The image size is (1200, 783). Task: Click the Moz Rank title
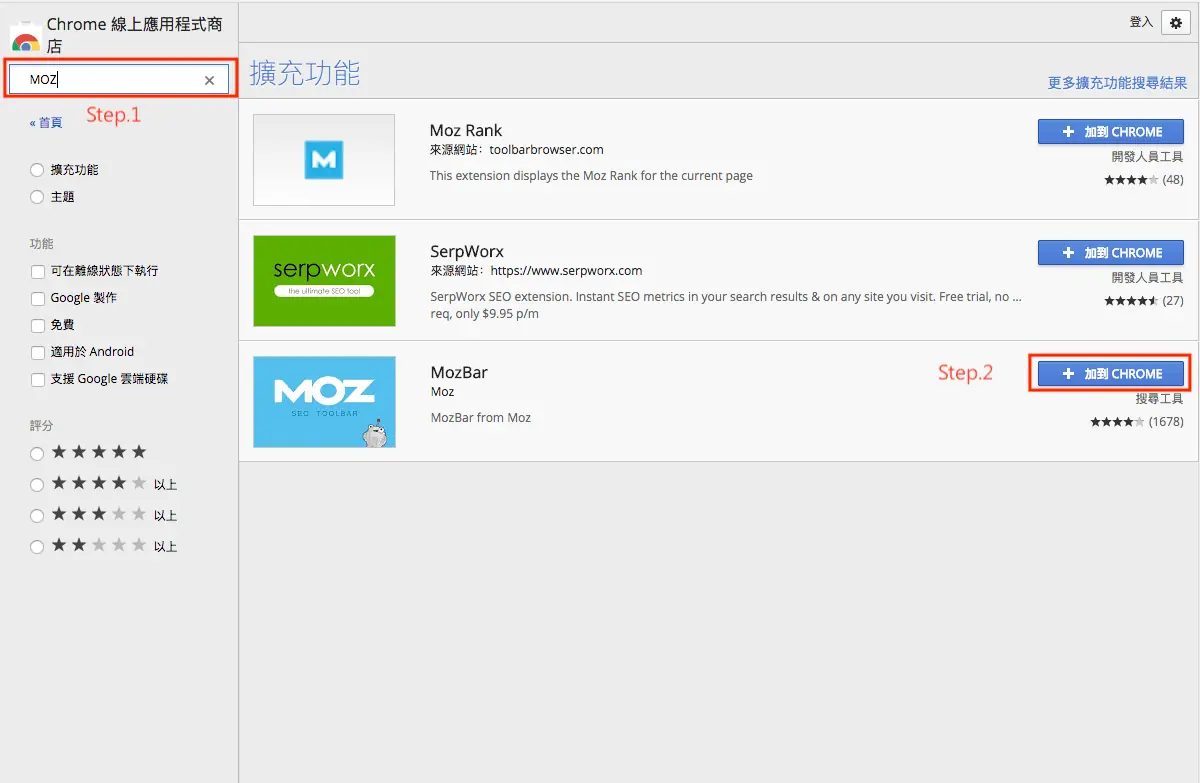click(466, 130)
